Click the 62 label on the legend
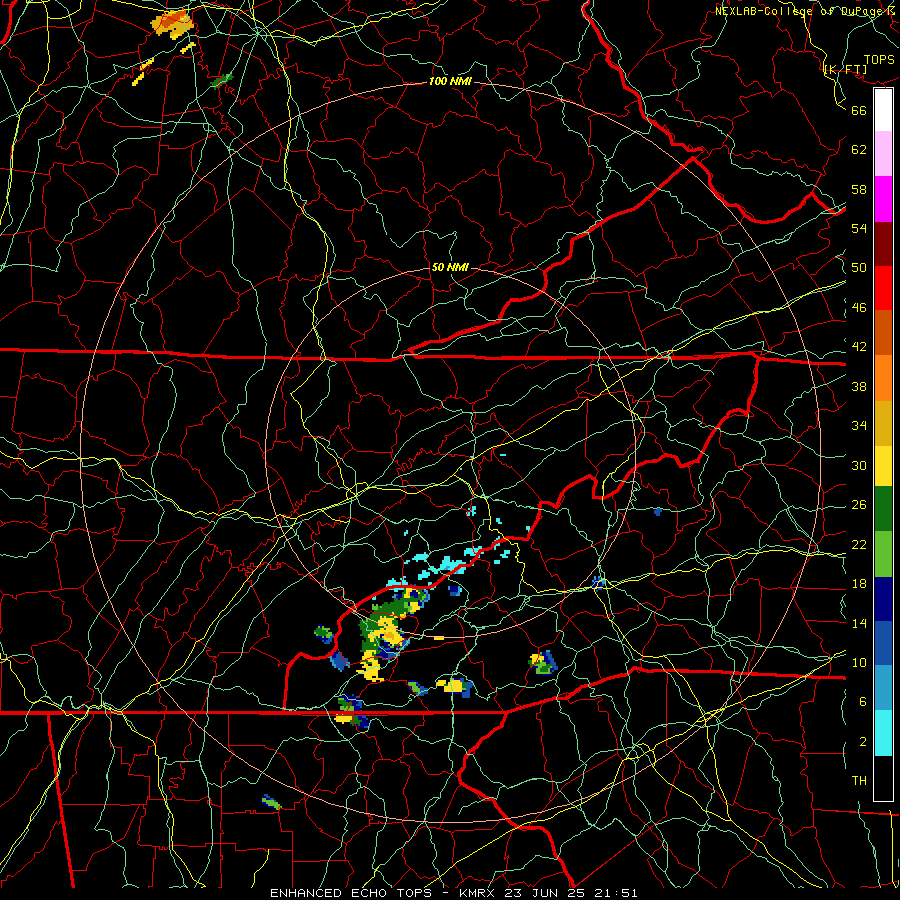Image resolution: width=900 pixels, height=900 pixels. [x=859, y=150]
